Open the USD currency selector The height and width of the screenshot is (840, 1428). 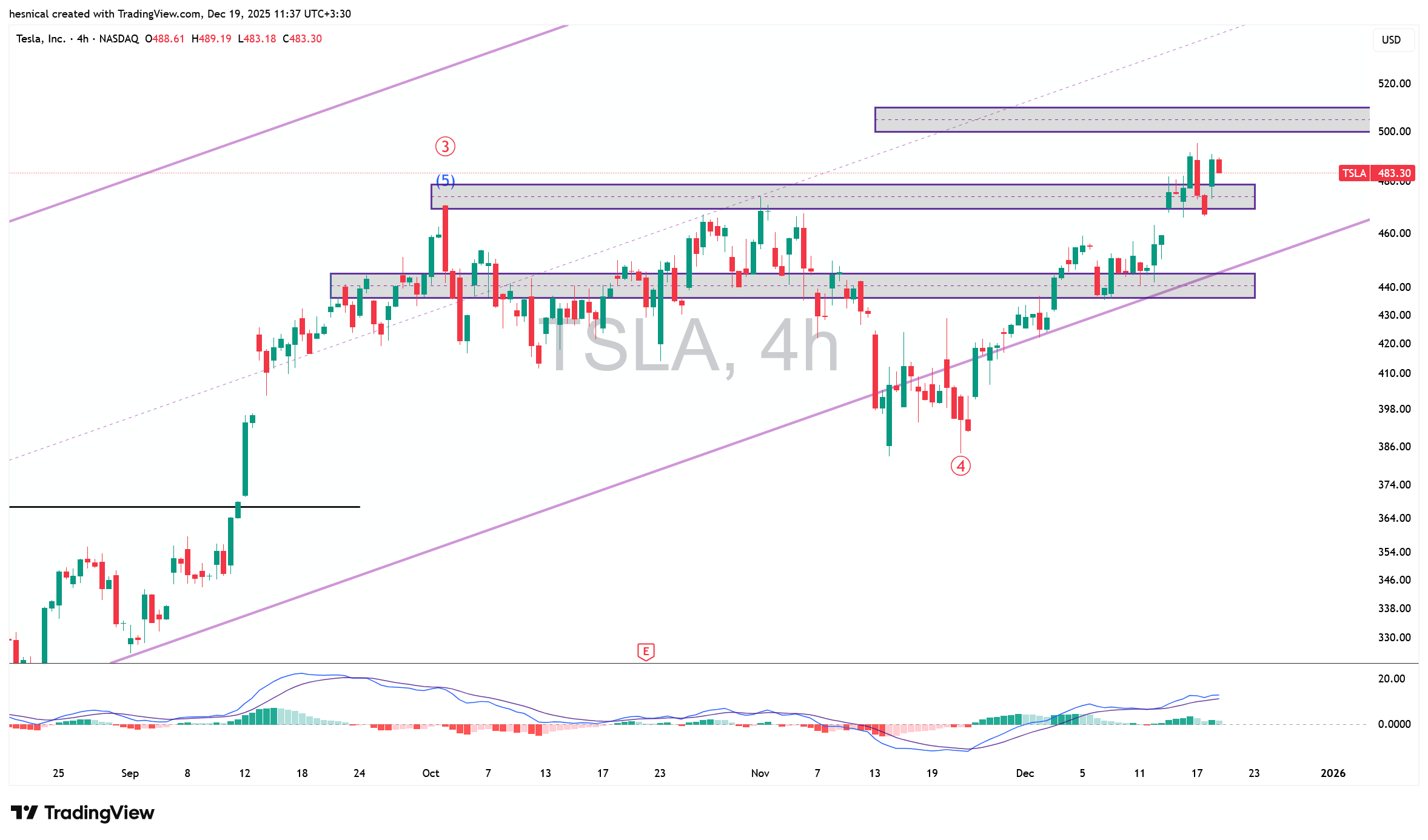pos(1393,40)
